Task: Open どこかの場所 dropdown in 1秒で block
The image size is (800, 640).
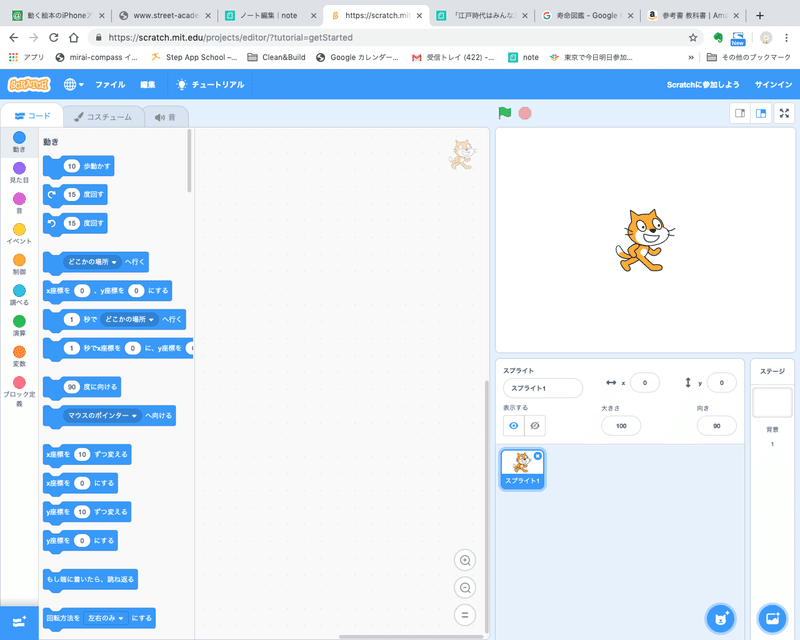Action: point(130,319)
